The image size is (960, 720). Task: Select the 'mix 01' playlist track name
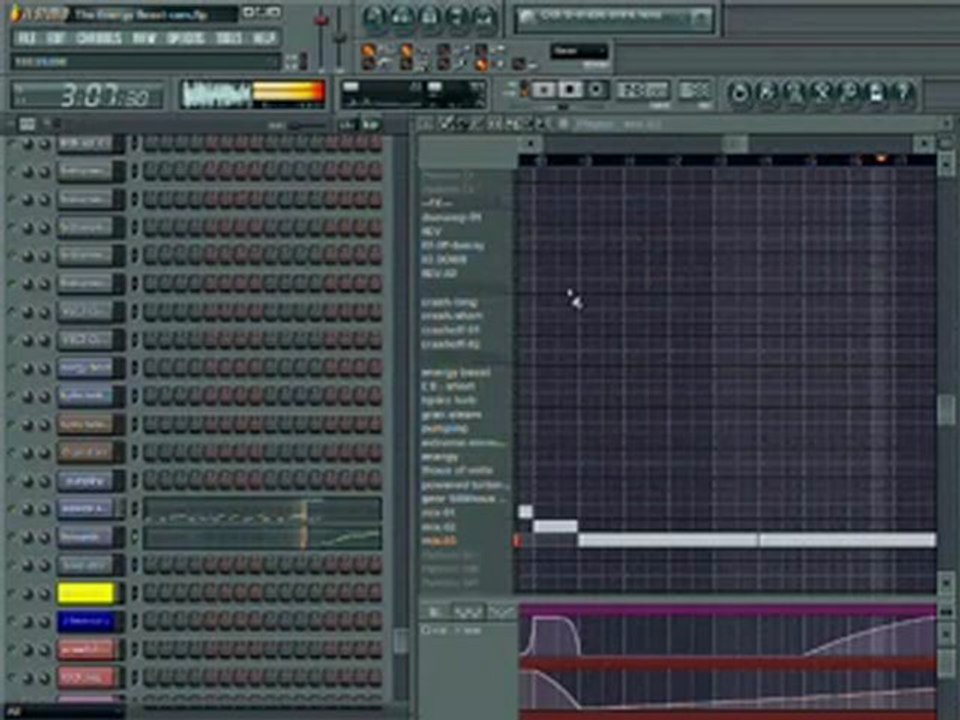438,512
